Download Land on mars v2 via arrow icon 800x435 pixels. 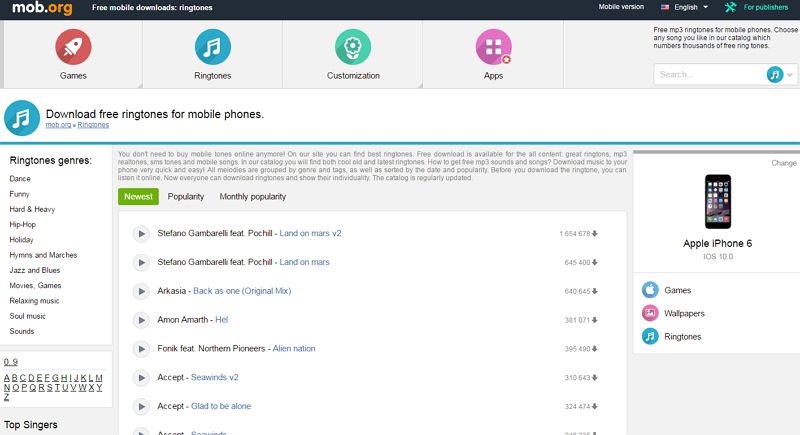click(594, 234)
